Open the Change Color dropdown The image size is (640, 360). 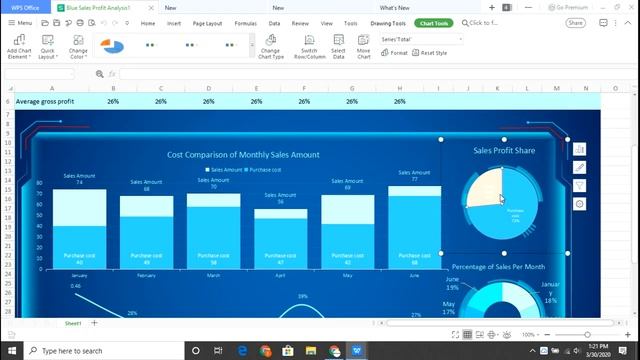(x=78, y=47)
